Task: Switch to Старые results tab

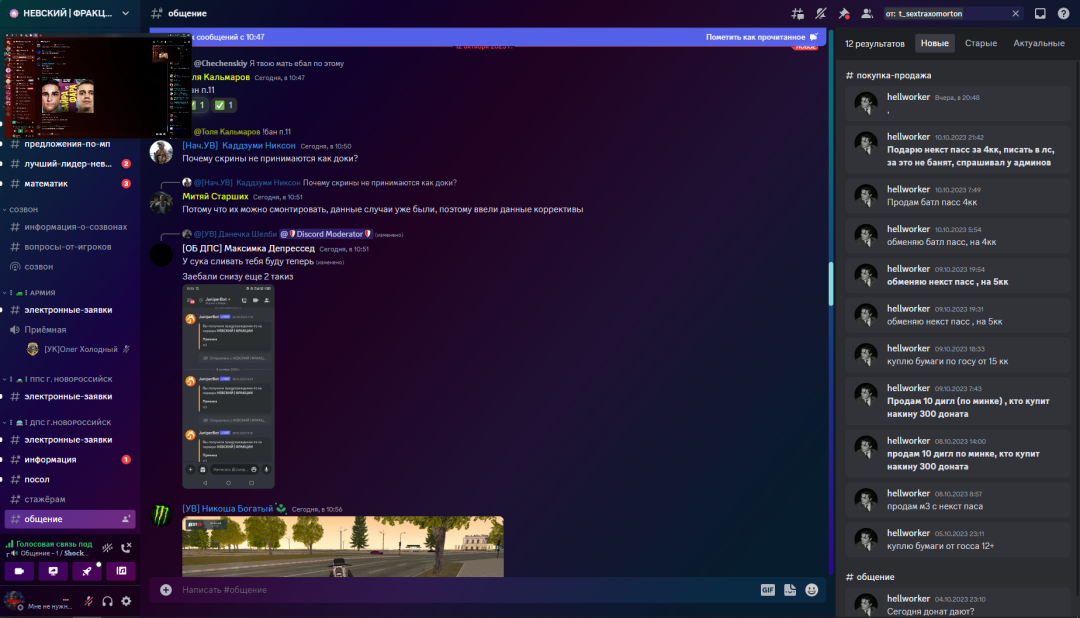Action: pyautogui.click(x=981, y=43)
